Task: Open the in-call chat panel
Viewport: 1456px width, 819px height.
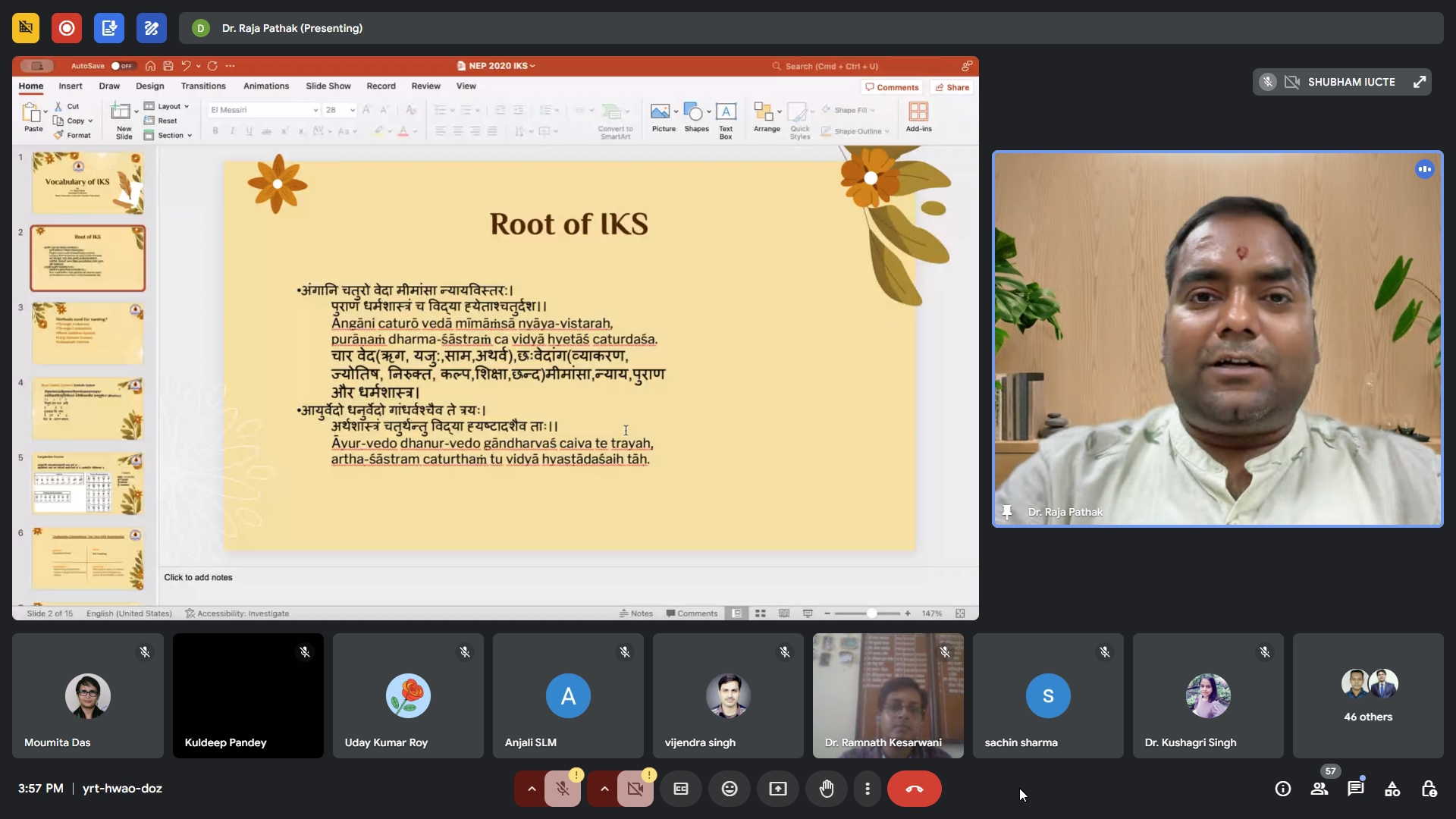Action: click(1355, 789)
